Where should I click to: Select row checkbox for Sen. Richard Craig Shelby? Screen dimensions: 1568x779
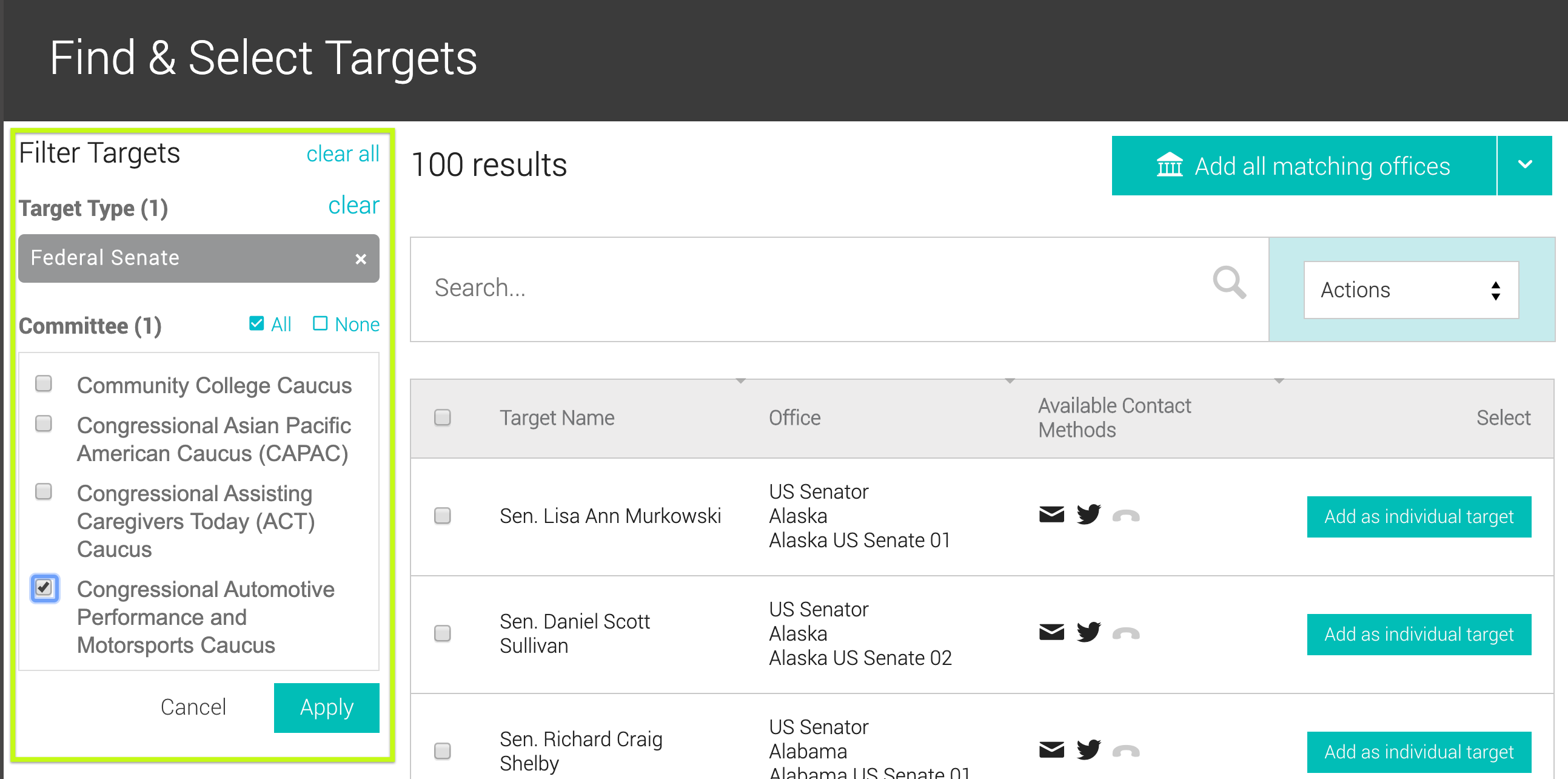443,751
